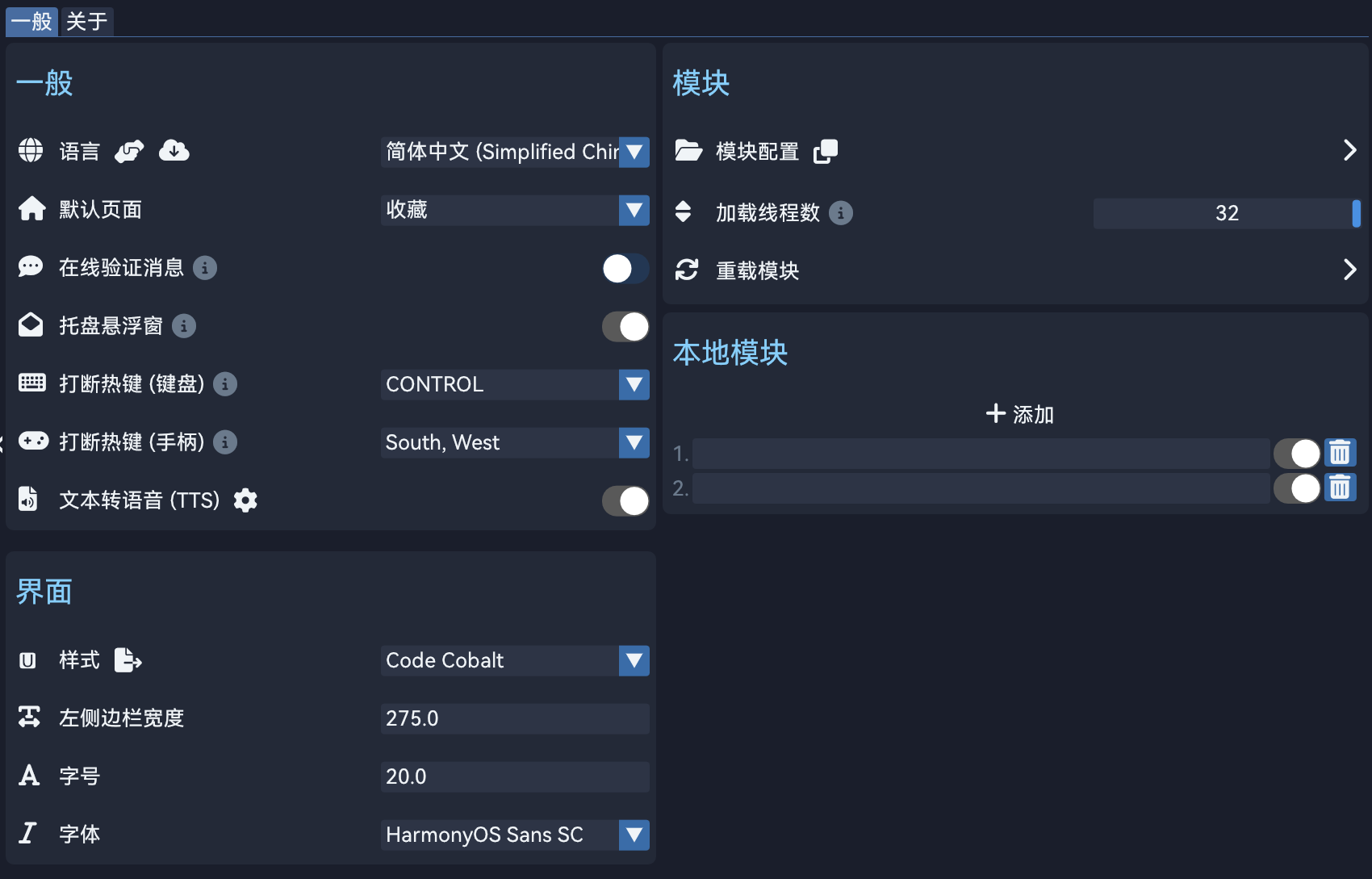Adjust the 加载线程数 slider set to 32

click(x=1356, y=213)
